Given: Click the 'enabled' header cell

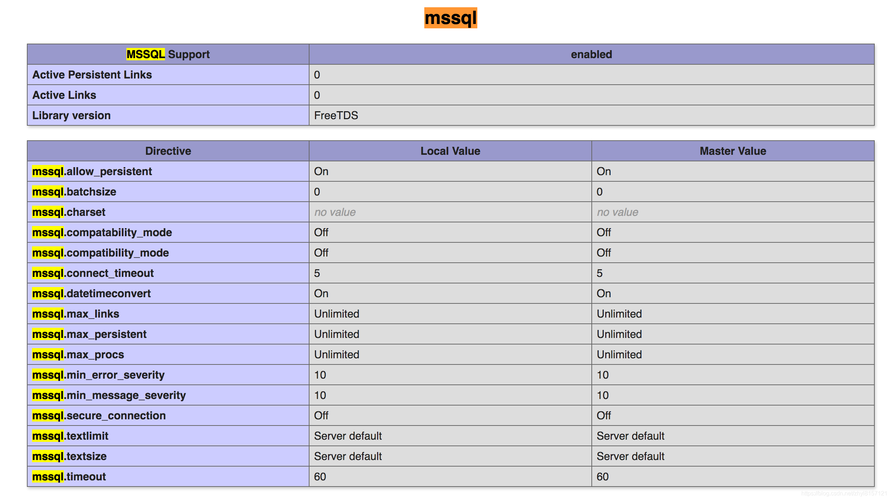Looking at the screenshot, I should click(x=591, y=54).
